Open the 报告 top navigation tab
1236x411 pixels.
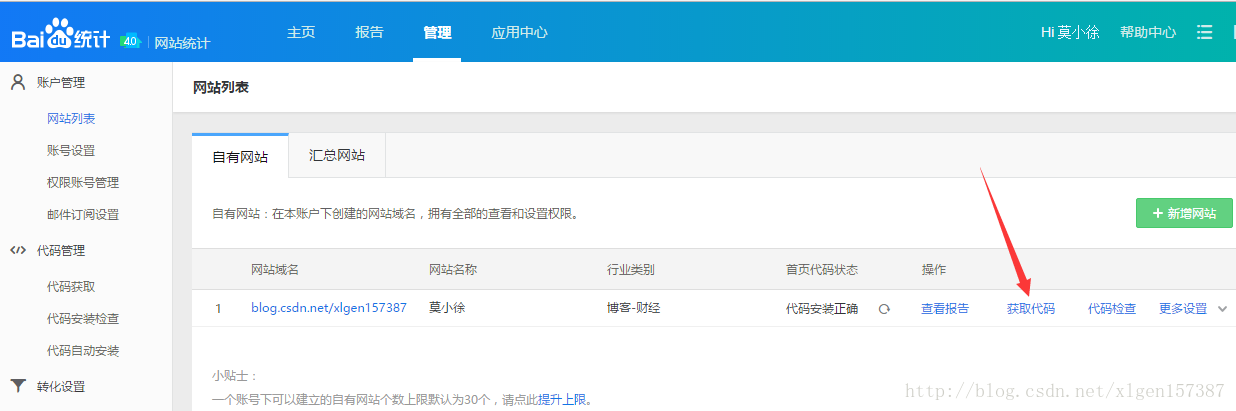(369, 32)
